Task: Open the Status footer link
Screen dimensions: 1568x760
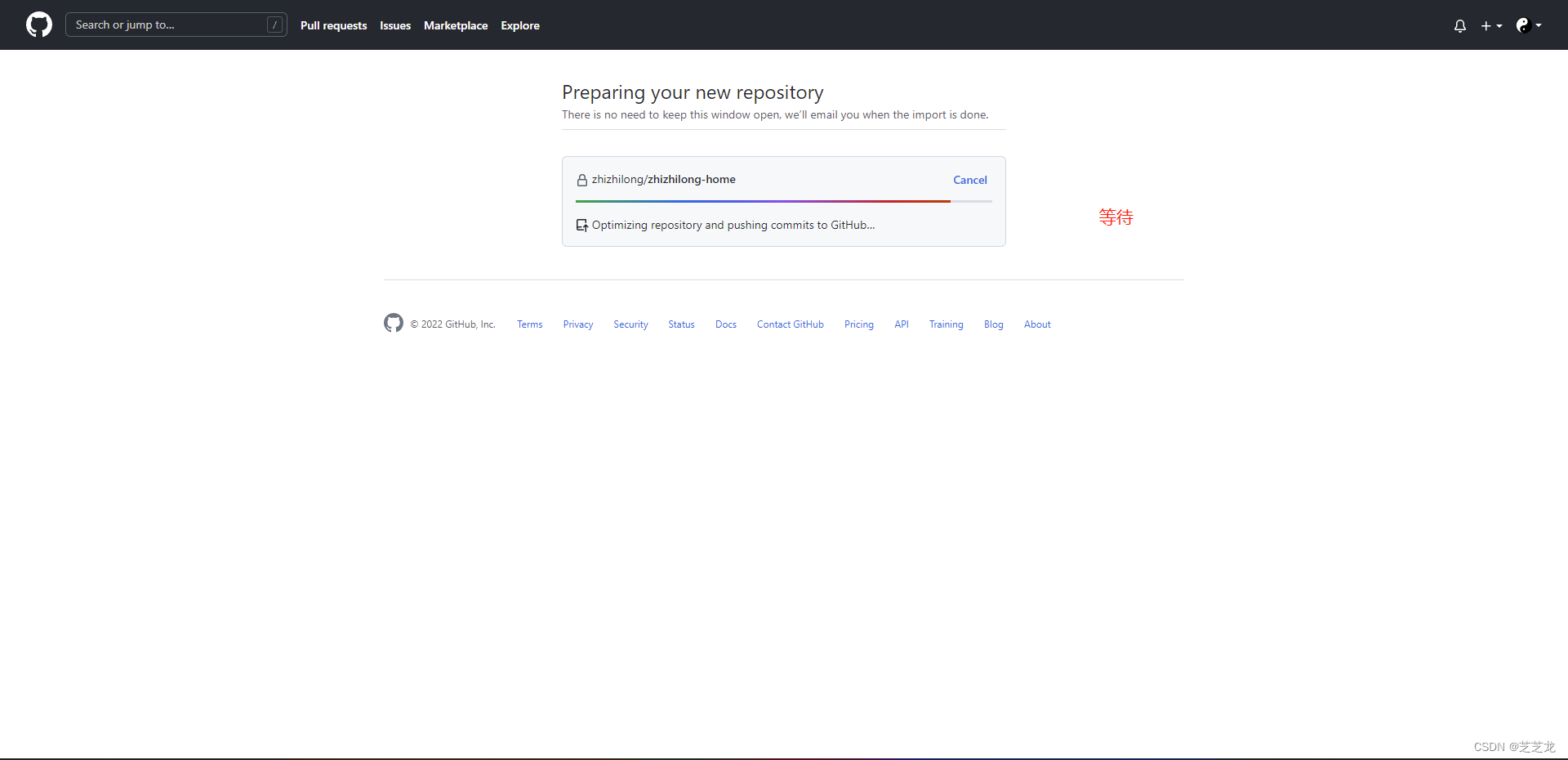Action: pyautogui.click(x=681, y=324)
